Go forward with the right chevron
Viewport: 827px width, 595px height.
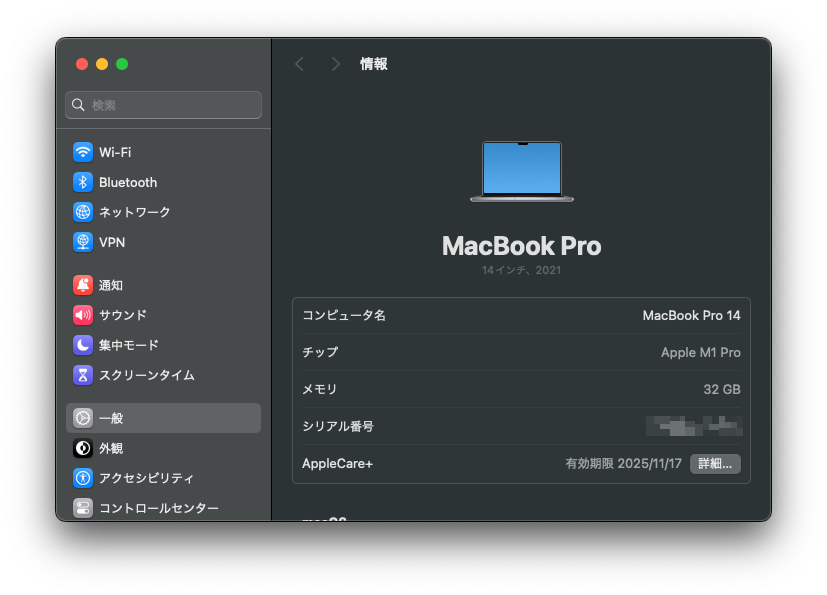coord(335,64)
